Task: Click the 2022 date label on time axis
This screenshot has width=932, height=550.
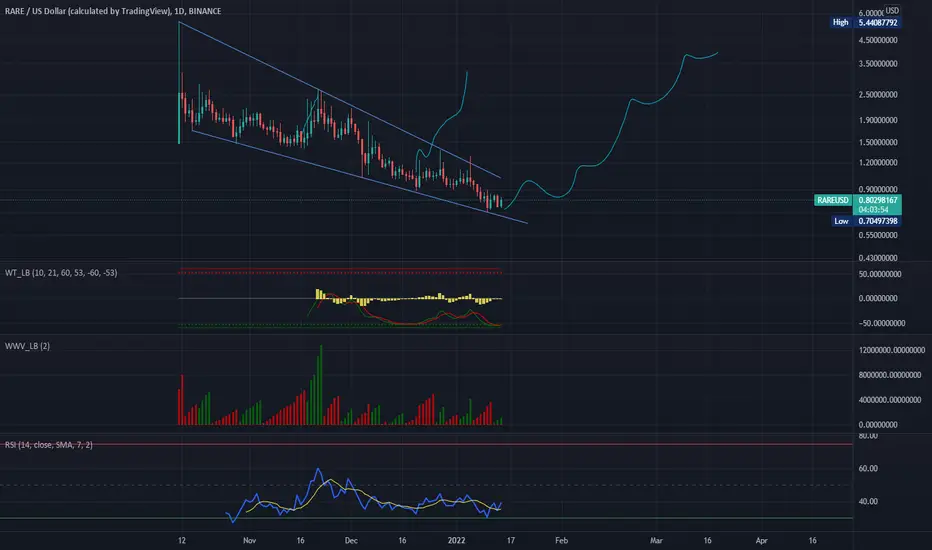Action: coord(456,540)
